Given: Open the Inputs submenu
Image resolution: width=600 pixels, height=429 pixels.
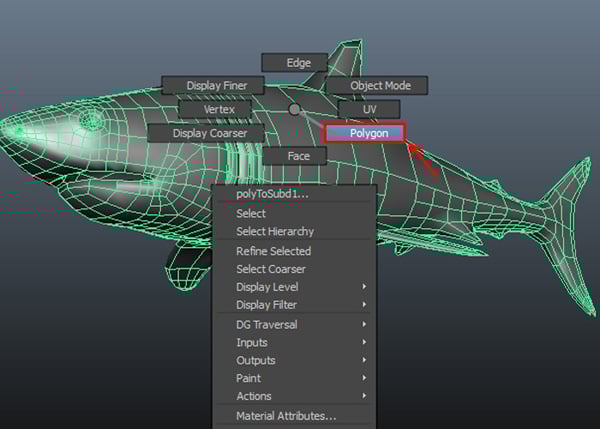Looking at the screenshot, I should coord(294,343).
